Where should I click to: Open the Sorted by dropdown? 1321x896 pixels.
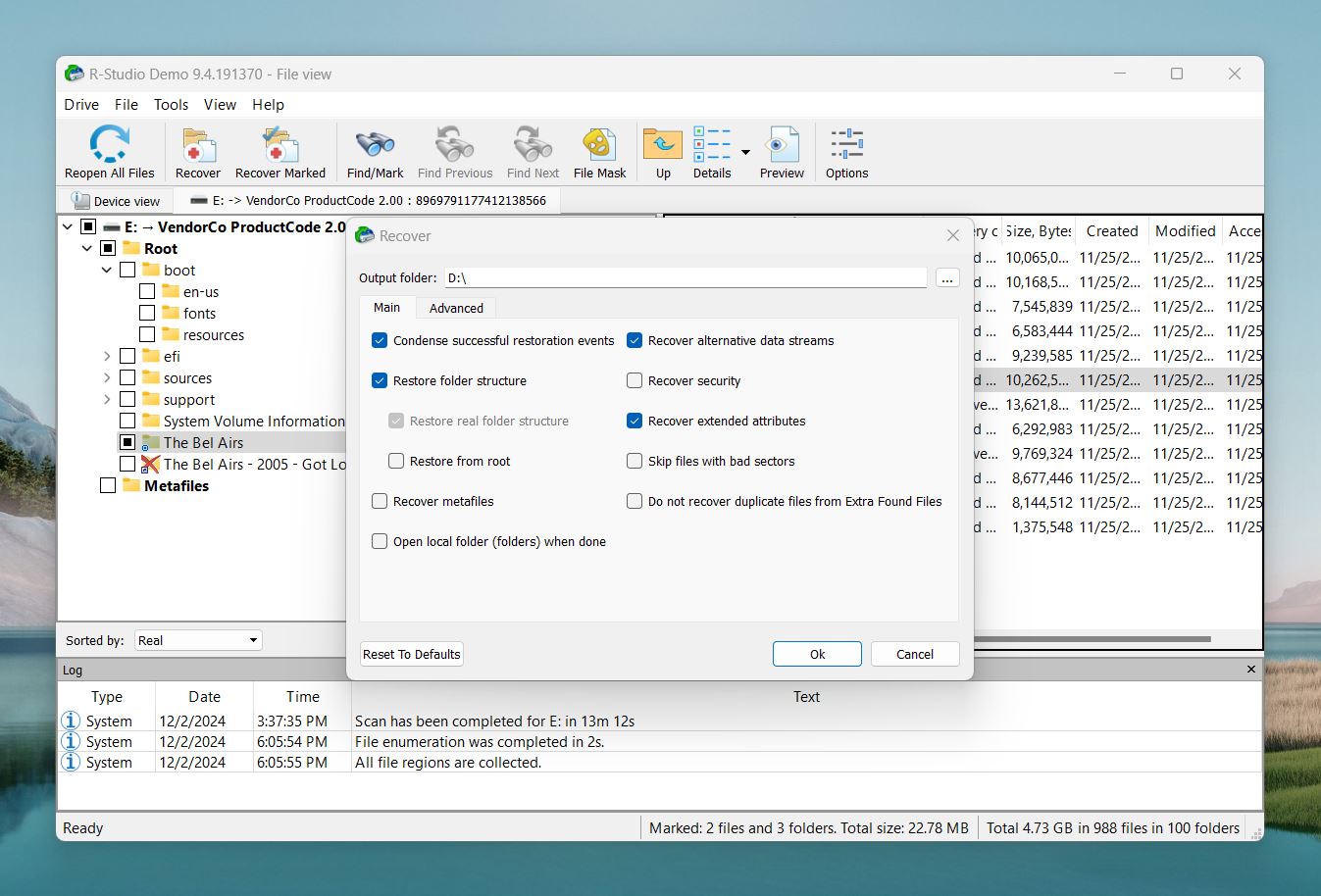tap(198, 640)
